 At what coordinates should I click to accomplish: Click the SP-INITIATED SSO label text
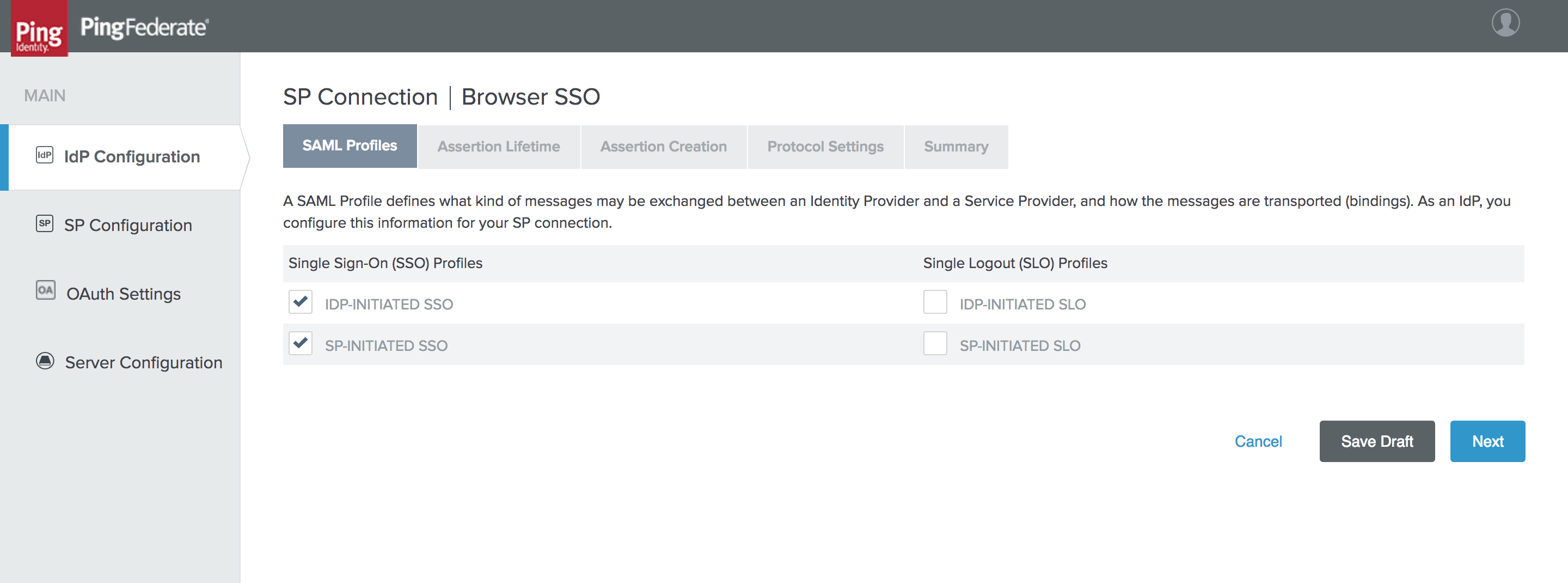[x=387, y=346]
